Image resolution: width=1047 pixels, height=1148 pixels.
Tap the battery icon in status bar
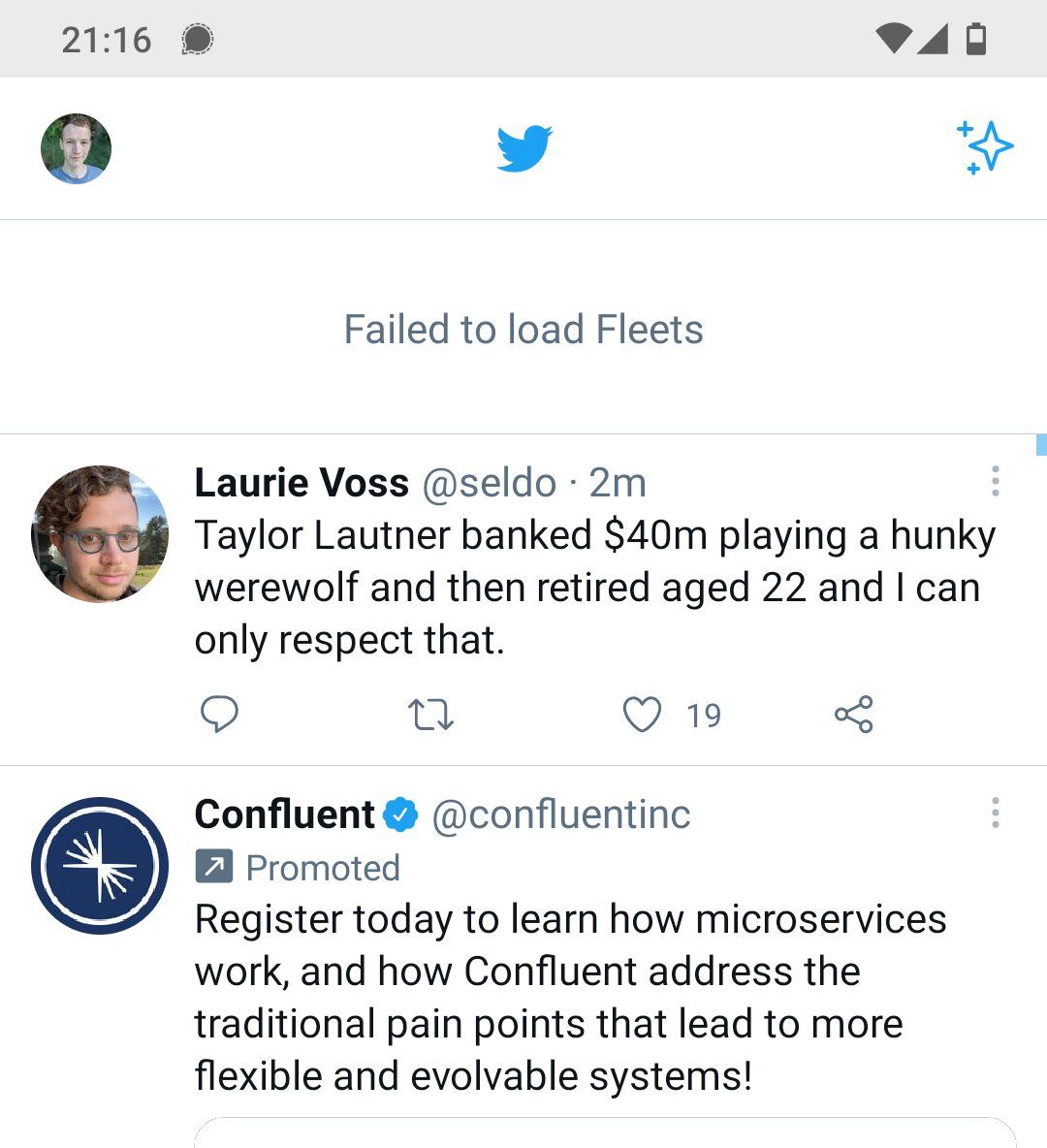(976, 39)
